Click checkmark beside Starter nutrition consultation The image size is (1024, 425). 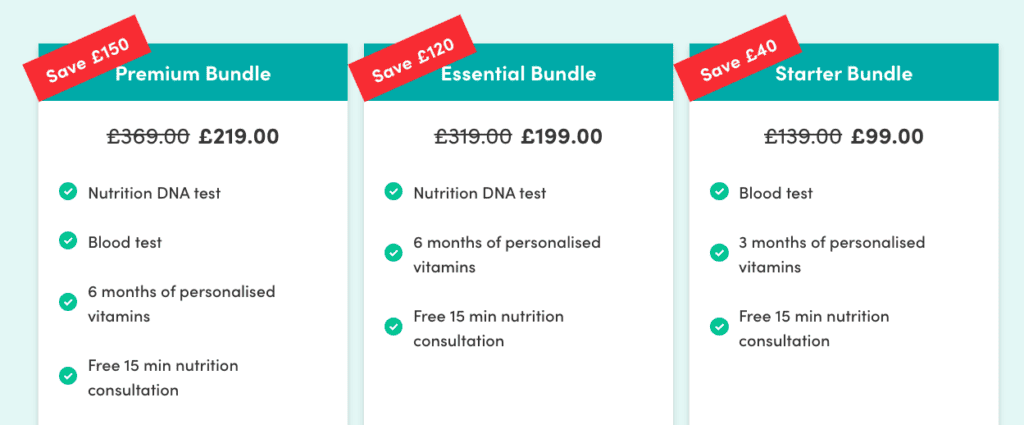coord(719,326)
